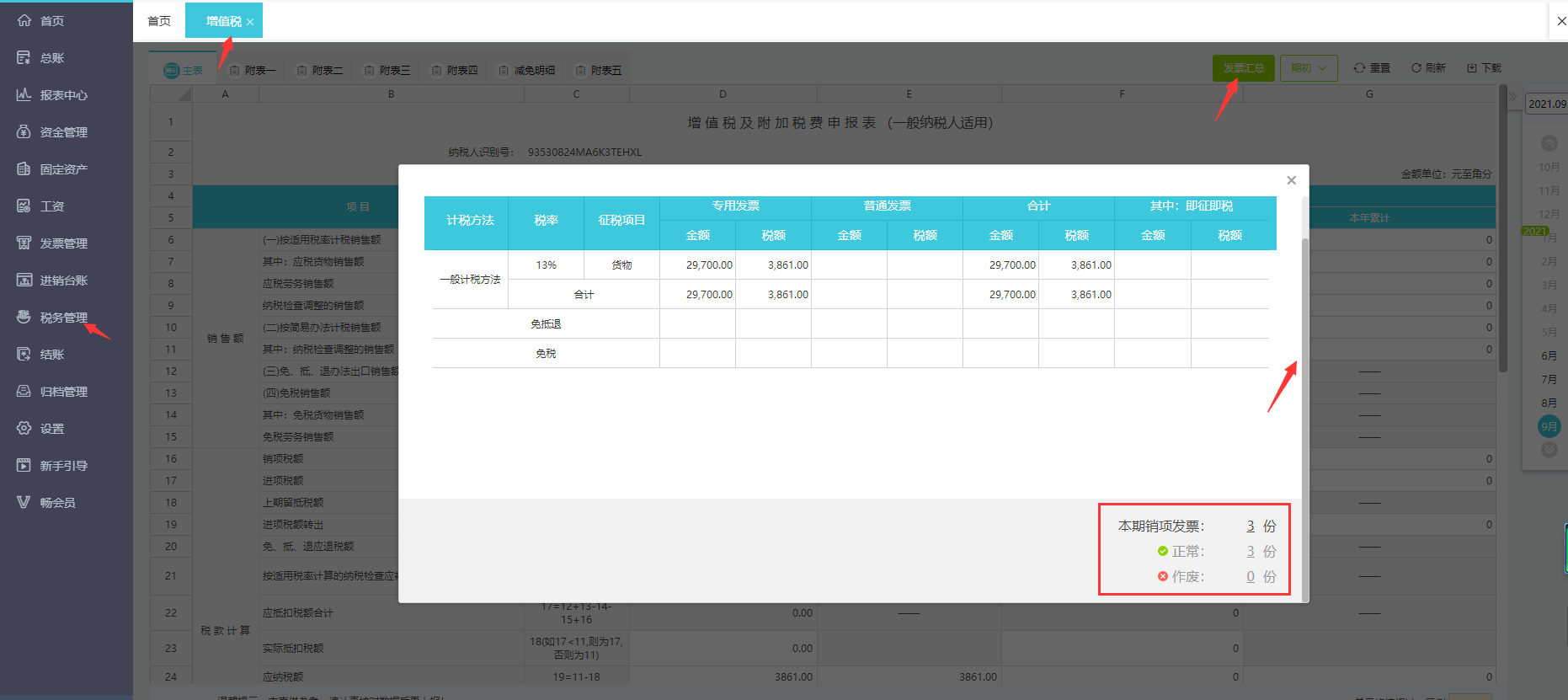Select column A header

226,94
